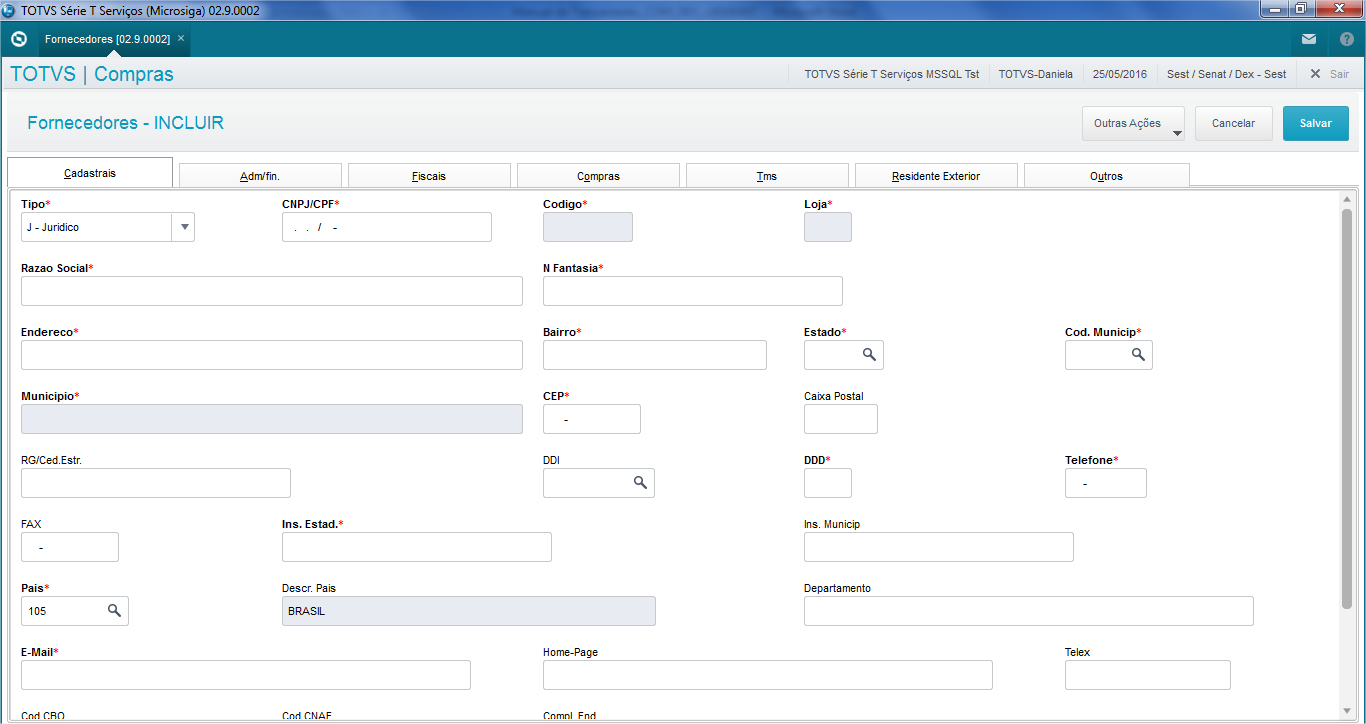Image resolution: width=1366 pixels, height=724 pixels.
Task: Switch to the Outros tab
Action: pos(1106,176)
